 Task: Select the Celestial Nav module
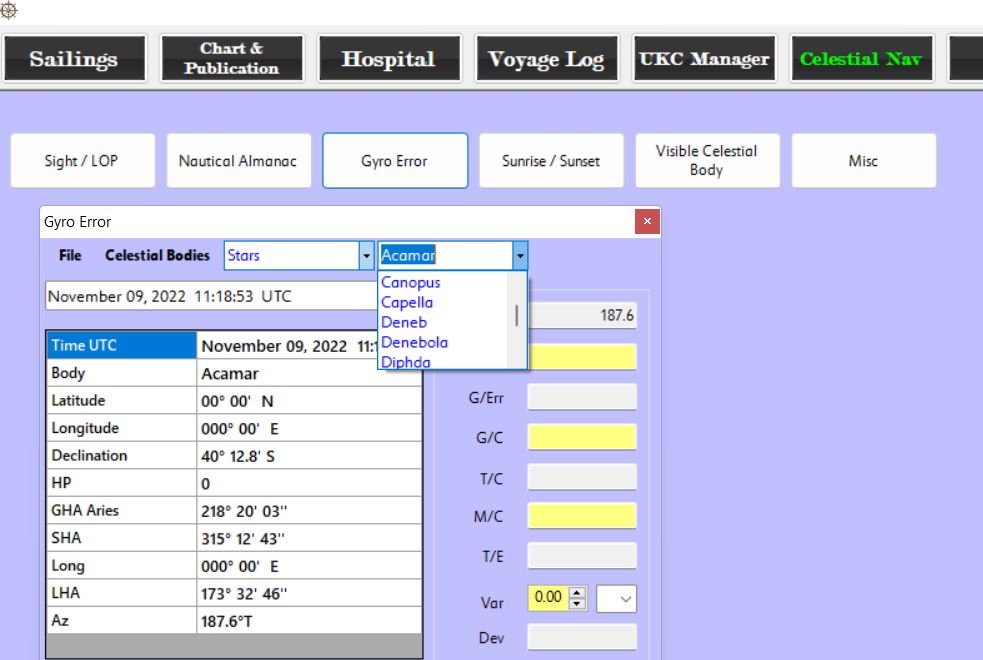tap(861, 59)
